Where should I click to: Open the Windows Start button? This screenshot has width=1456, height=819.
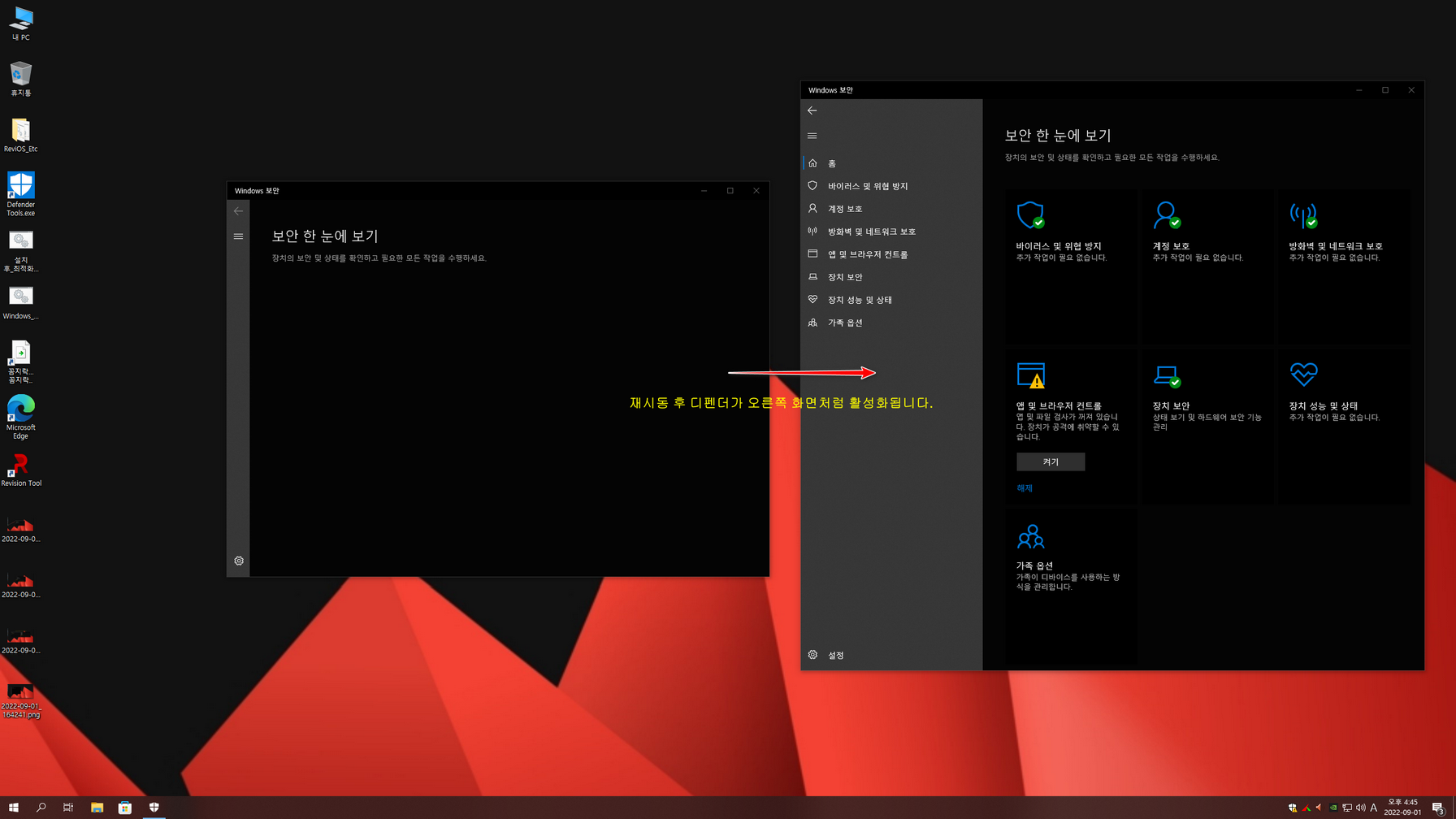click(14, 808)
